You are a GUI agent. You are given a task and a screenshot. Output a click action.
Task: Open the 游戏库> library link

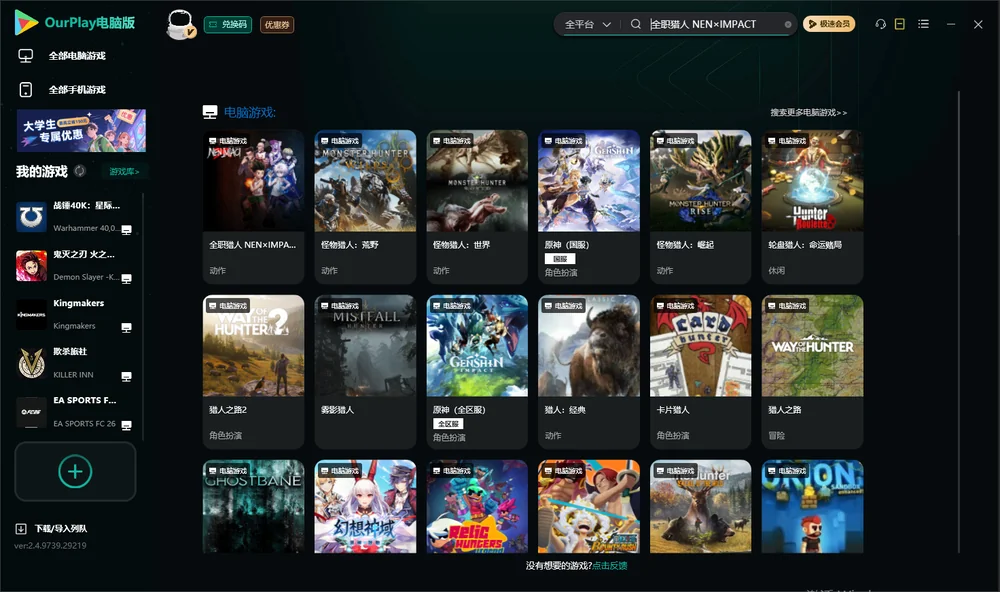point(124,171)
